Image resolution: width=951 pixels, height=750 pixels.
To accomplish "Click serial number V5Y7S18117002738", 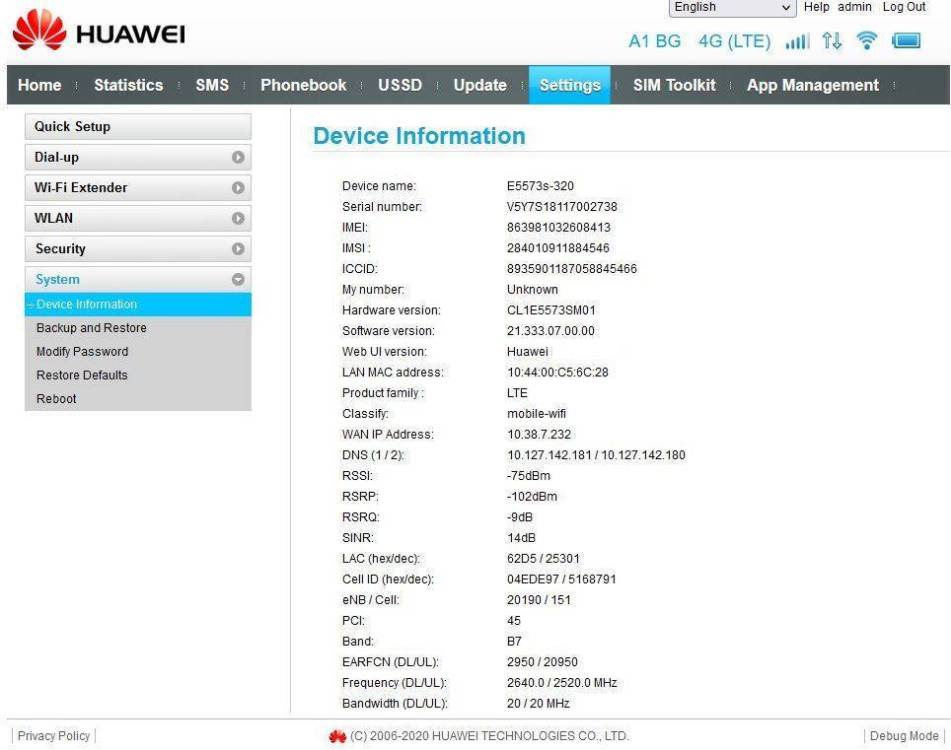I will [x=562, y=207].
